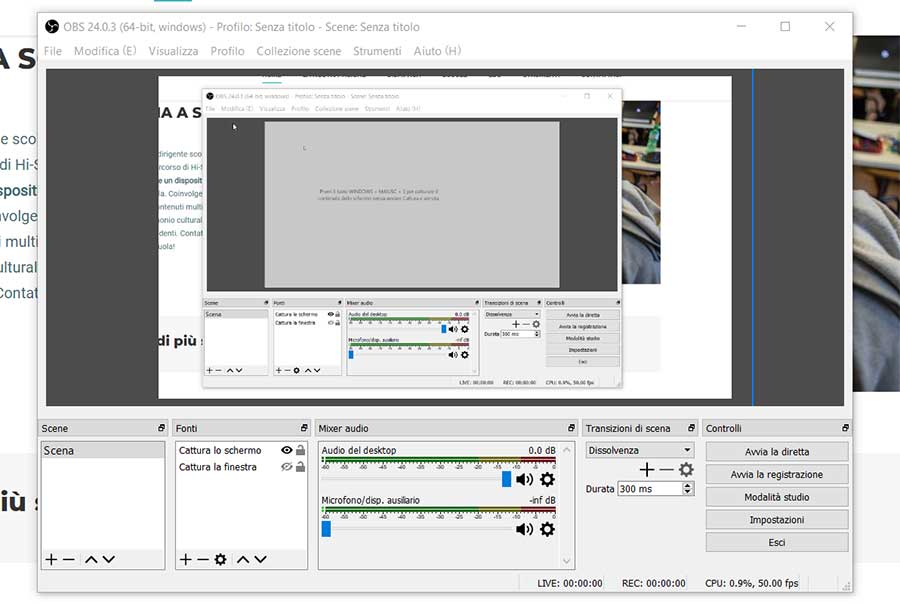Viewport: 900px width, 604px height.
Task: Click Avvia la diretta button
Action: [777, 452]
